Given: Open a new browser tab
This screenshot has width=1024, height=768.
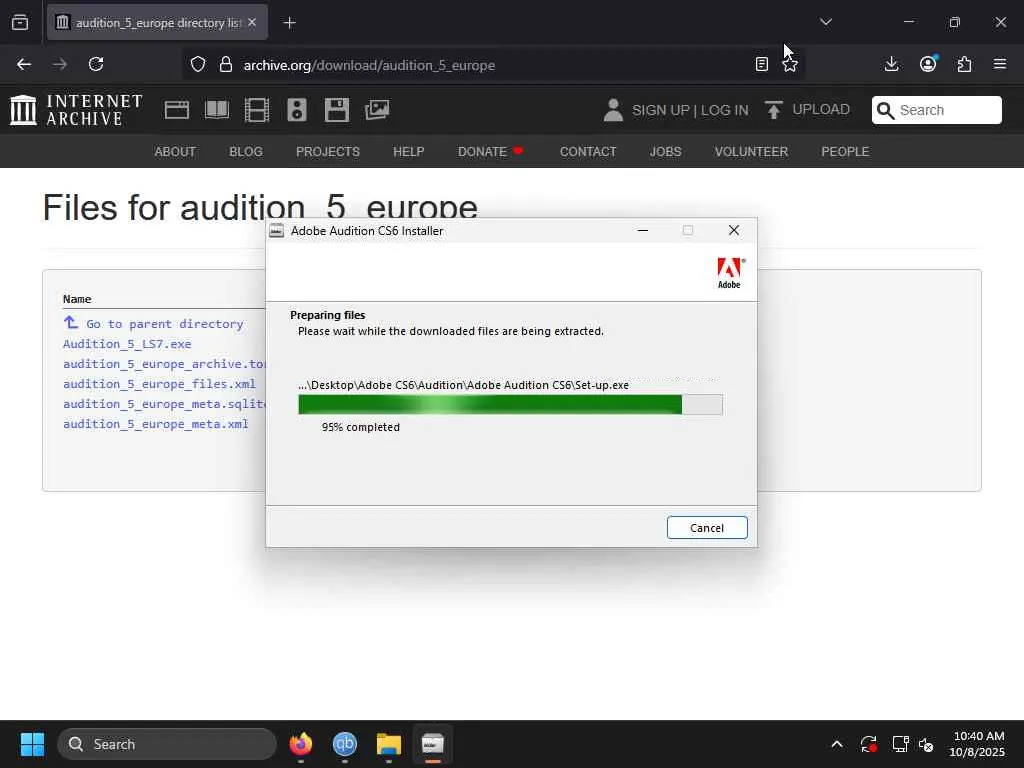Looking at the screenshot, I should pyautogui.click(x=289, y=23).
